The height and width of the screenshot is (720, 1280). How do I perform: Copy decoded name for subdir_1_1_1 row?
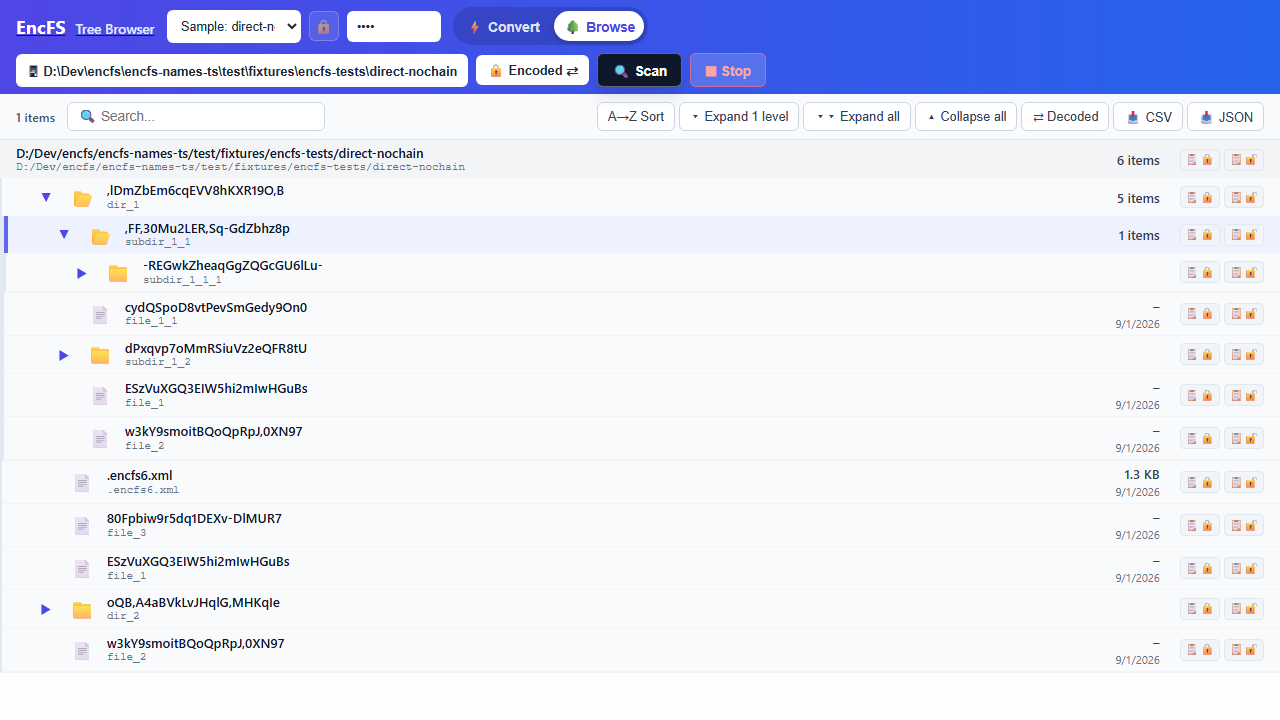tap(1244, 272)
